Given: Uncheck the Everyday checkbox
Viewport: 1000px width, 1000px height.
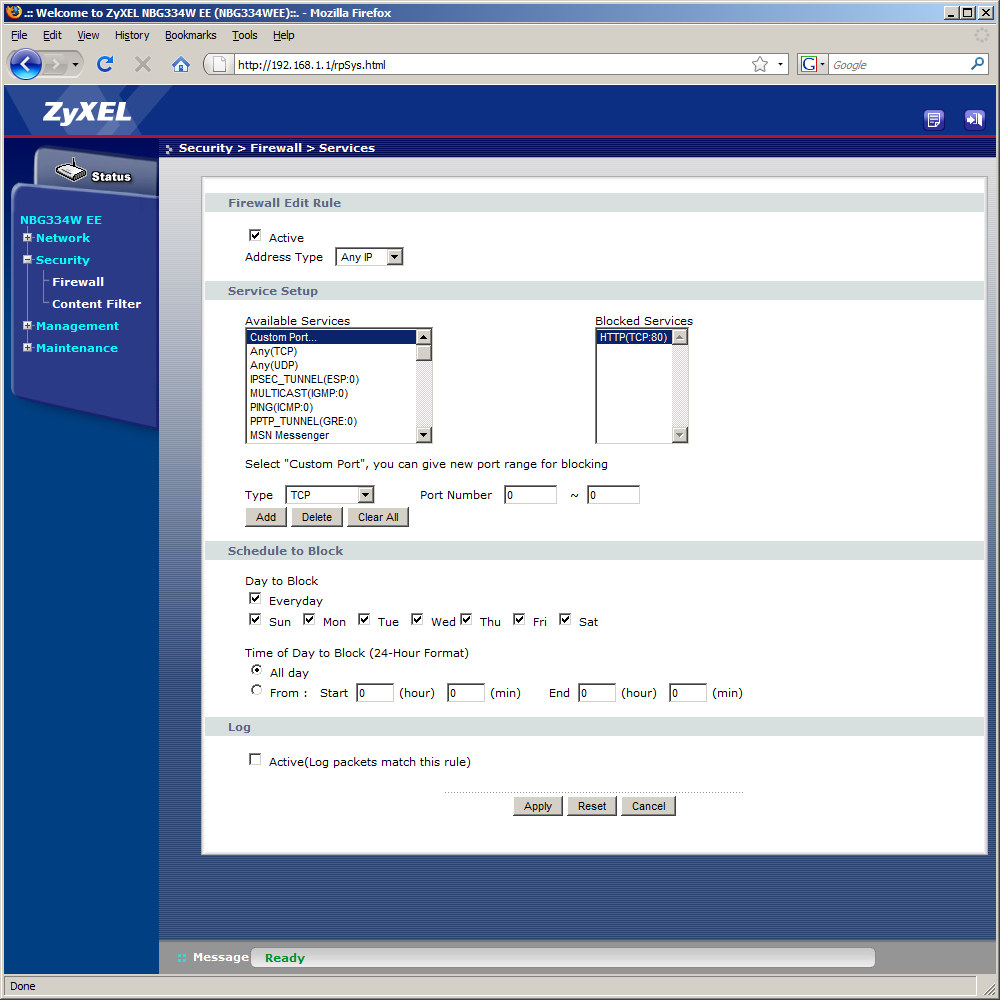Looking at the screenshot, I should pos(255,599).
